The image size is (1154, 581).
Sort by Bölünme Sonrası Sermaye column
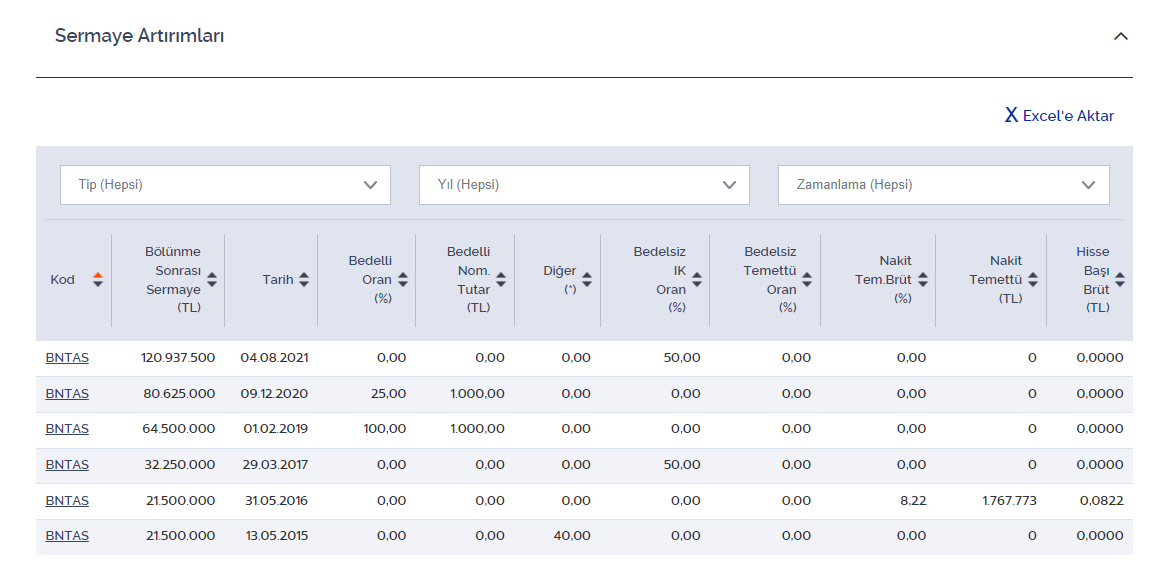212,280
